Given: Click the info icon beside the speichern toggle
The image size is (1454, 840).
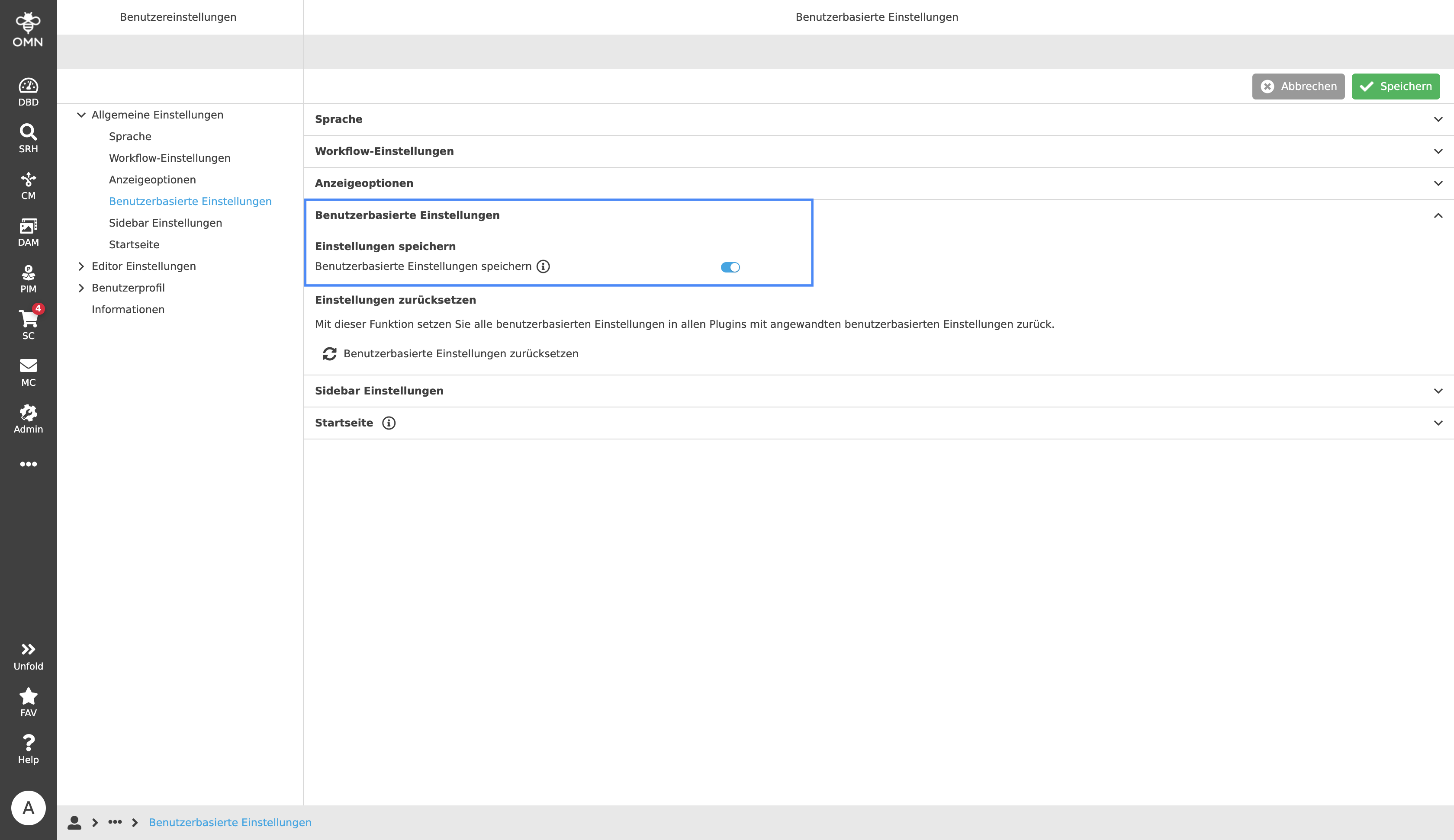Looking at the screenshot, I should (543, 266).
